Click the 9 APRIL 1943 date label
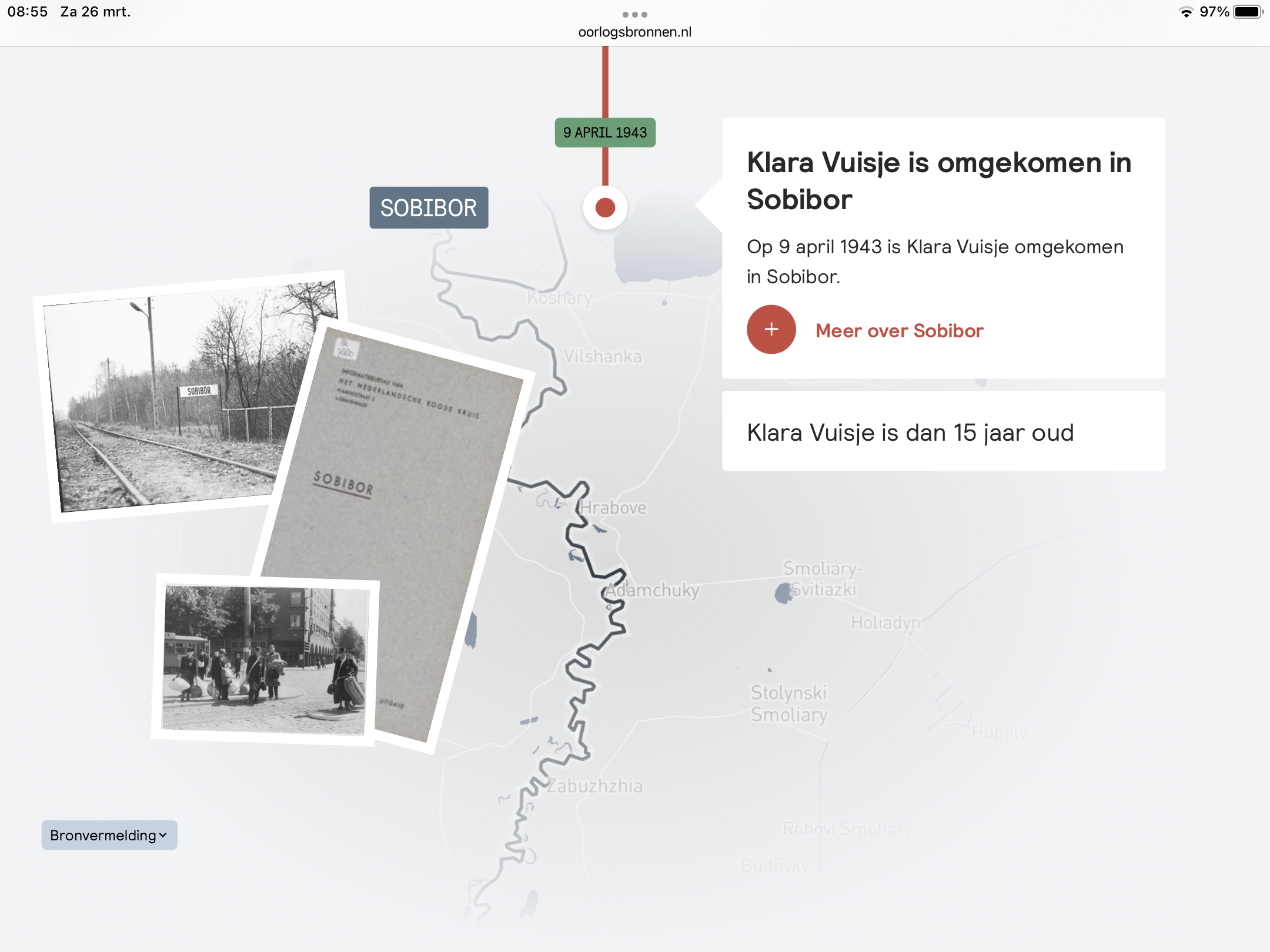Image resolution: width=1270 pixels, height=952 pixels. (605, 132)
